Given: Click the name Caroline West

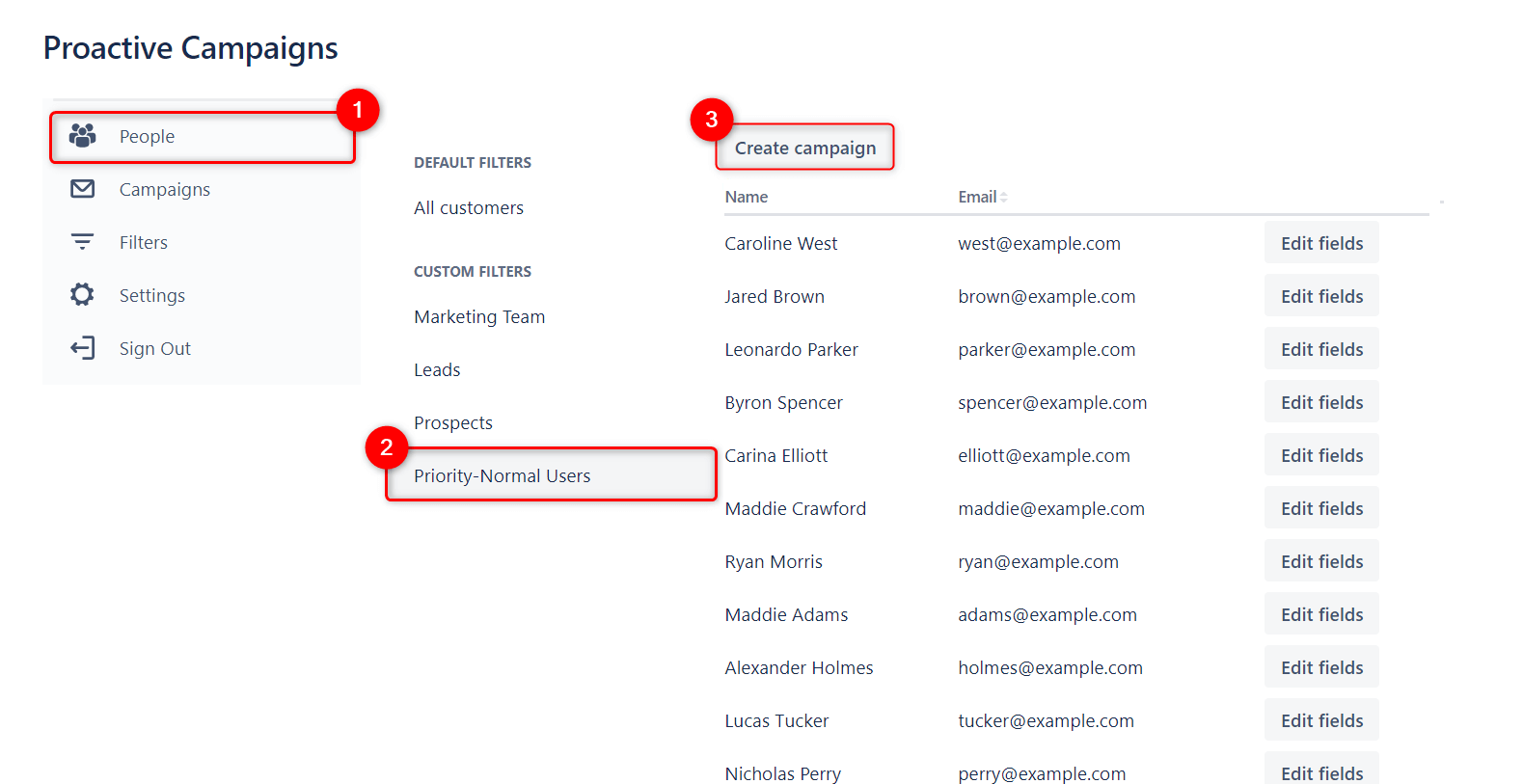Looking at the screenshot, I should point(781,244).
